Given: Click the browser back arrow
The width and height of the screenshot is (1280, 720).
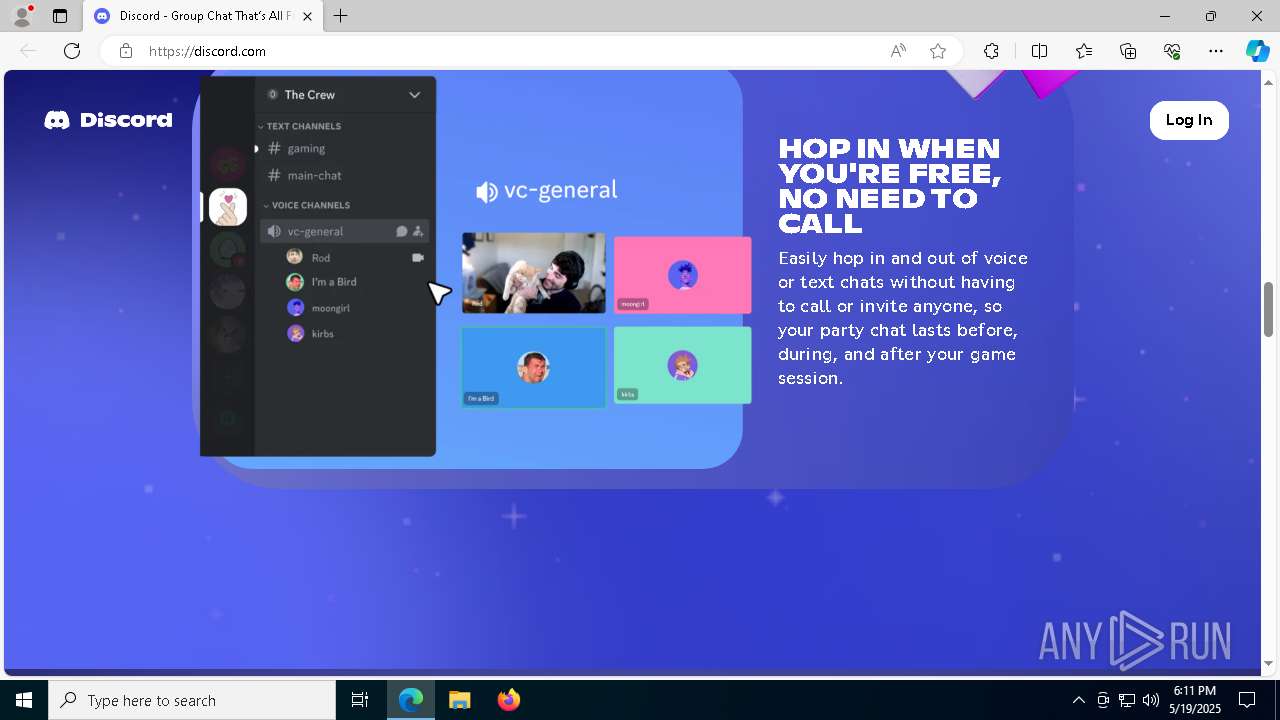Looking at the screenshot, I should pyautogui.click(x=28, y=51).
